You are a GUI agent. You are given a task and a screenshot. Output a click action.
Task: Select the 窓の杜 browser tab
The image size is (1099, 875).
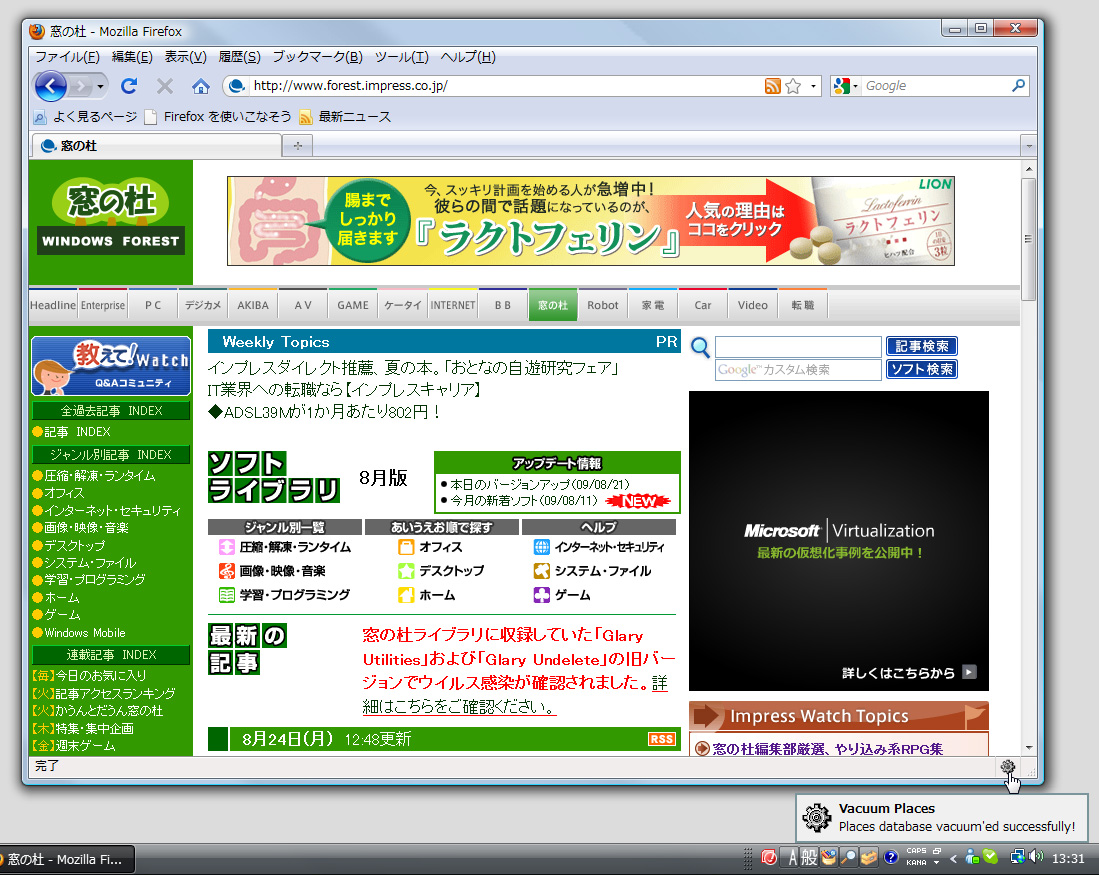click(156, 145)
